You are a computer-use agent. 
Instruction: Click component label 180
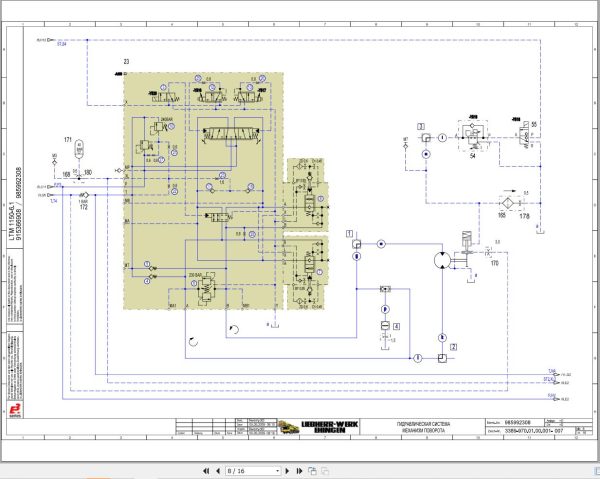click(88, 173)
